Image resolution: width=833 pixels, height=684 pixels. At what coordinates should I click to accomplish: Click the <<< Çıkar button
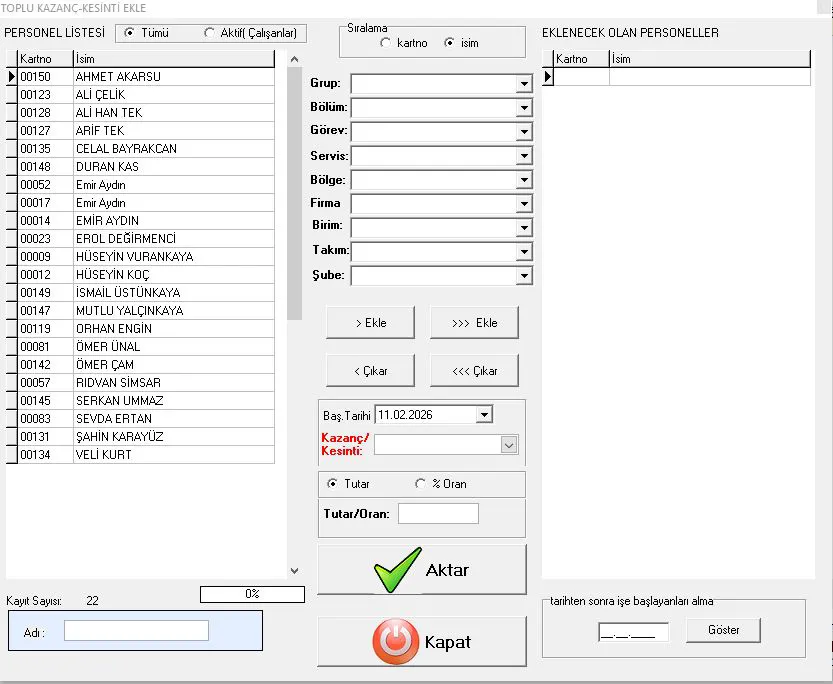[474, 371]
